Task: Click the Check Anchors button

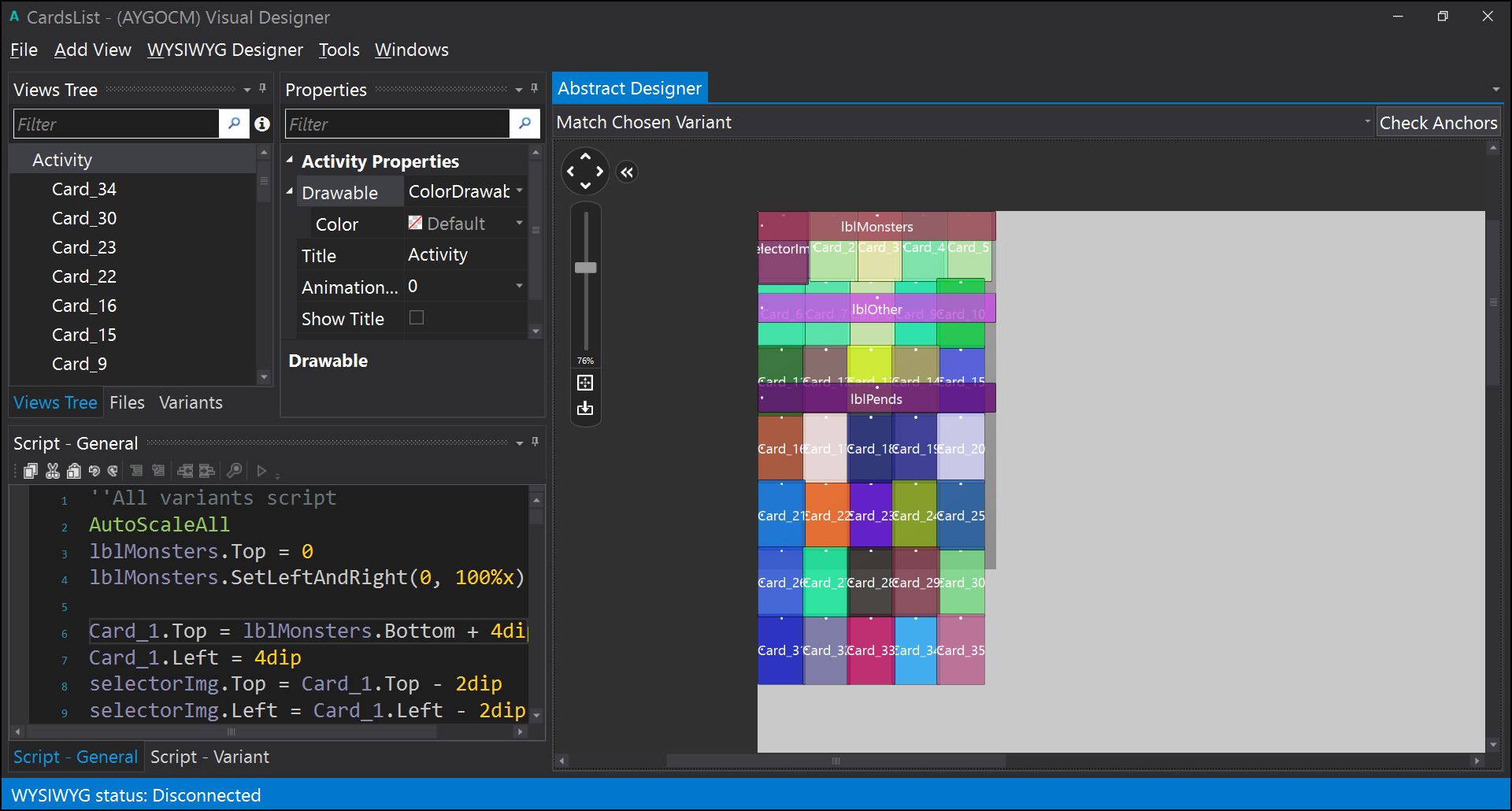Action: (1438, 123)
